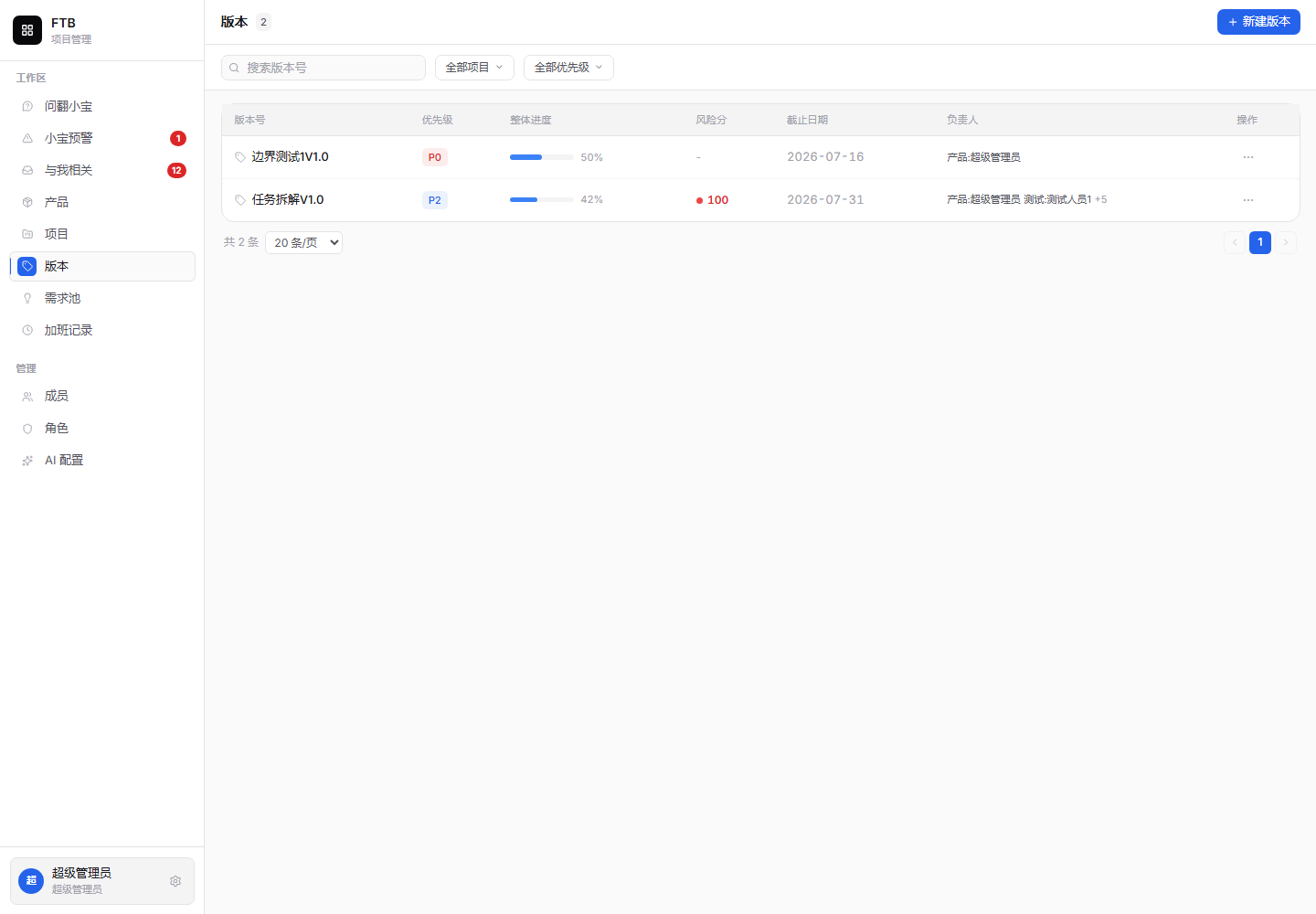Click the 新建版本 button
The image size is (1316, 914).
(x=1258, y=22)
